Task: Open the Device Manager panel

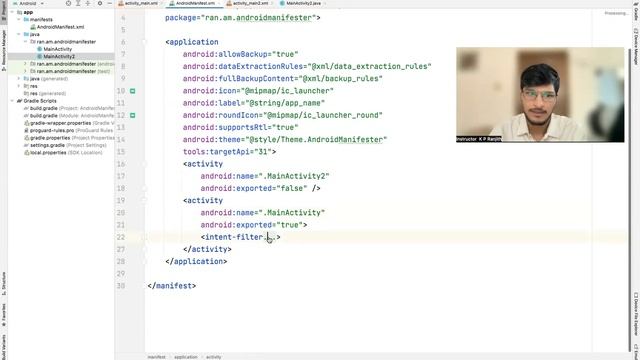Action: 636,46
